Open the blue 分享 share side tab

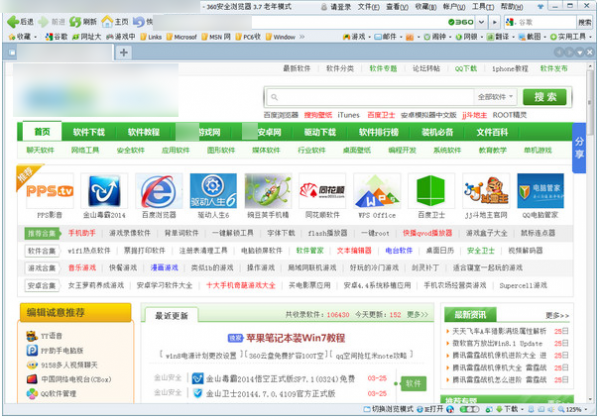579,148
